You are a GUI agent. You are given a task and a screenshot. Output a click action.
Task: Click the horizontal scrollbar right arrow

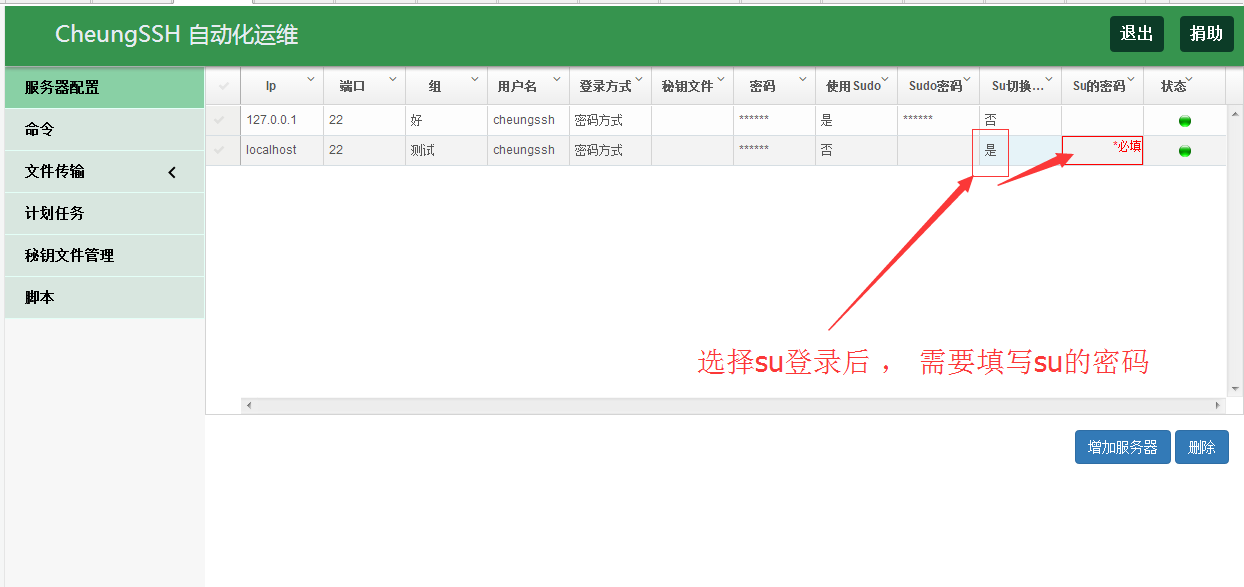1218,406
